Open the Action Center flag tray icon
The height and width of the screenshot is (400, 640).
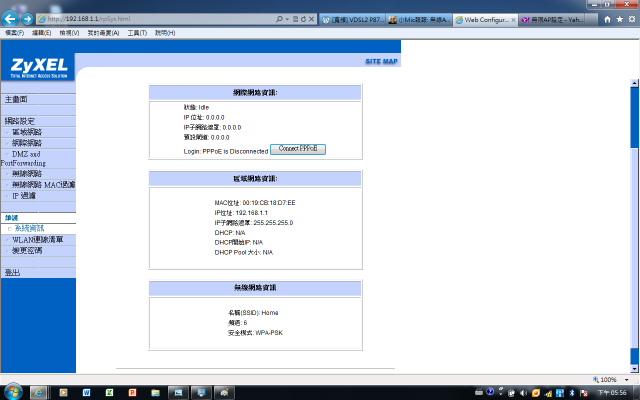point(584,393)
